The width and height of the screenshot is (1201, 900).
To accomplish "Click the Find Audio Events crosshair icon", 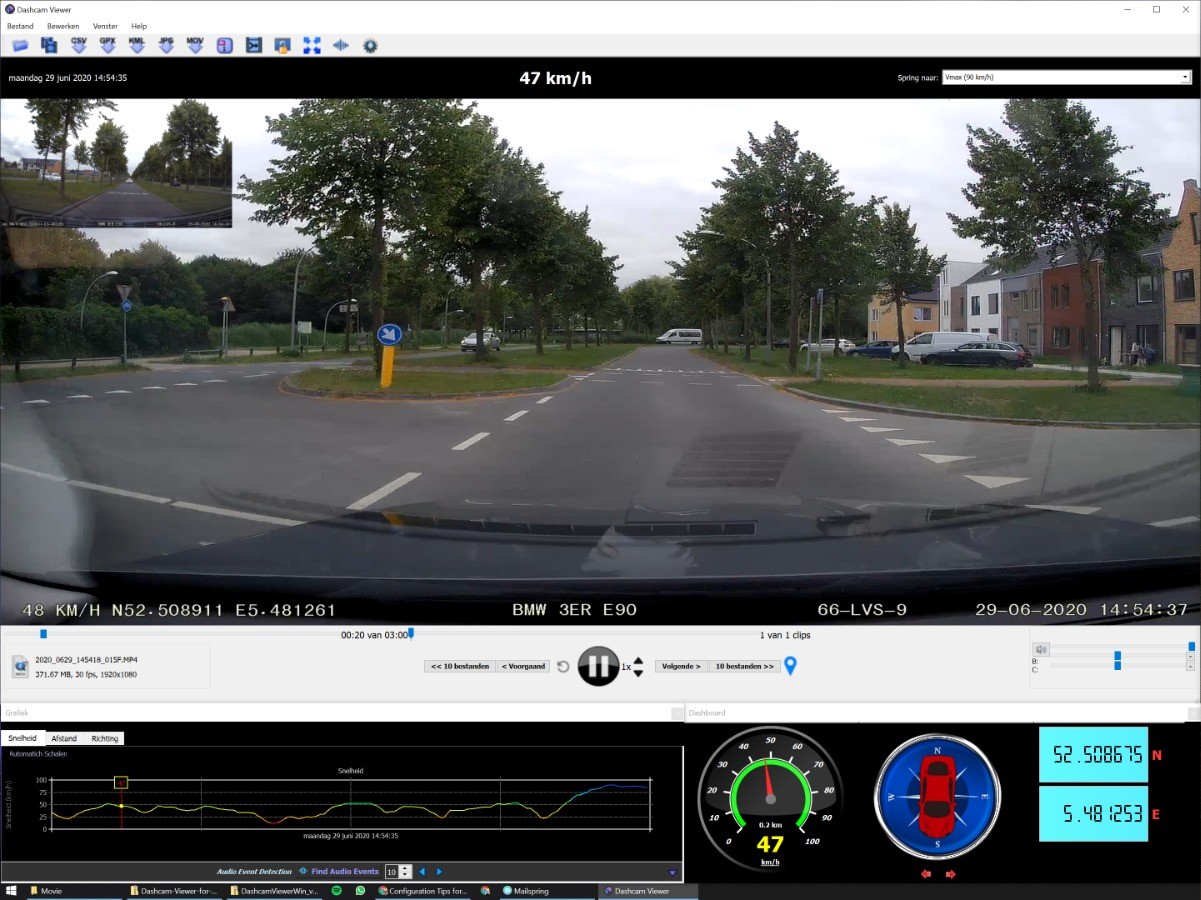I will tap(303, 871).
